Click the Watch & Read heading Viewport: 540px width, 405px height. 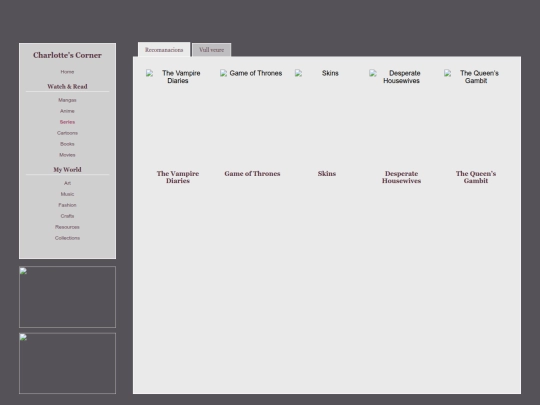coord(68,86)
